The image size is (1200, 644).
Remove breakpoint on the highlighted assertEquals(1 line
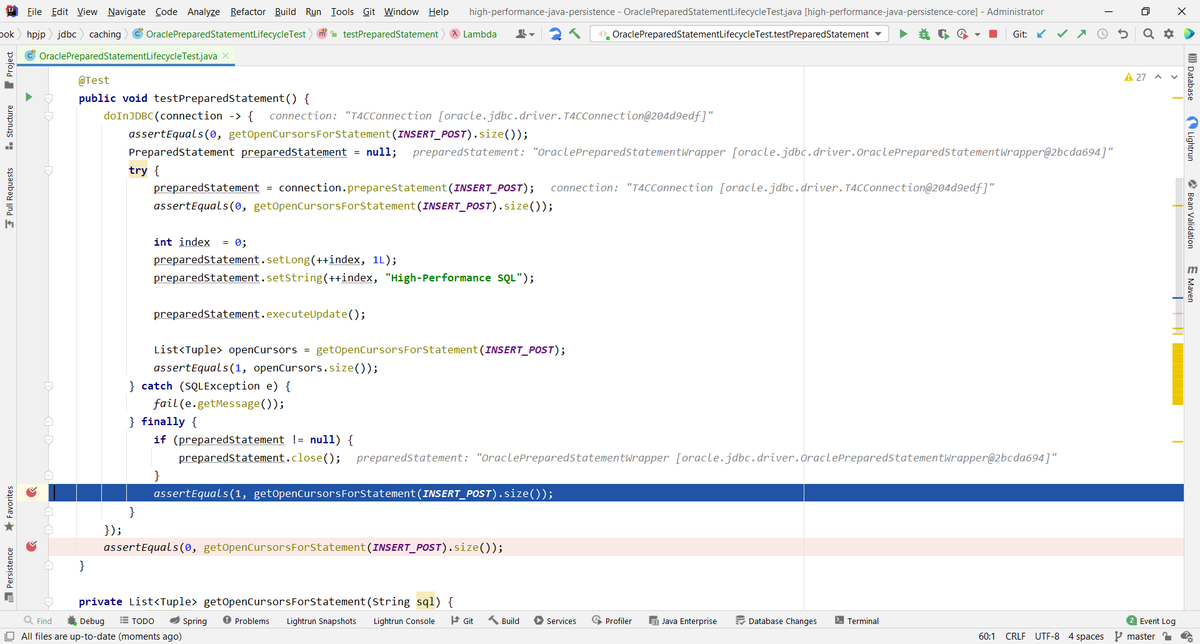click(x=32, y=493)
